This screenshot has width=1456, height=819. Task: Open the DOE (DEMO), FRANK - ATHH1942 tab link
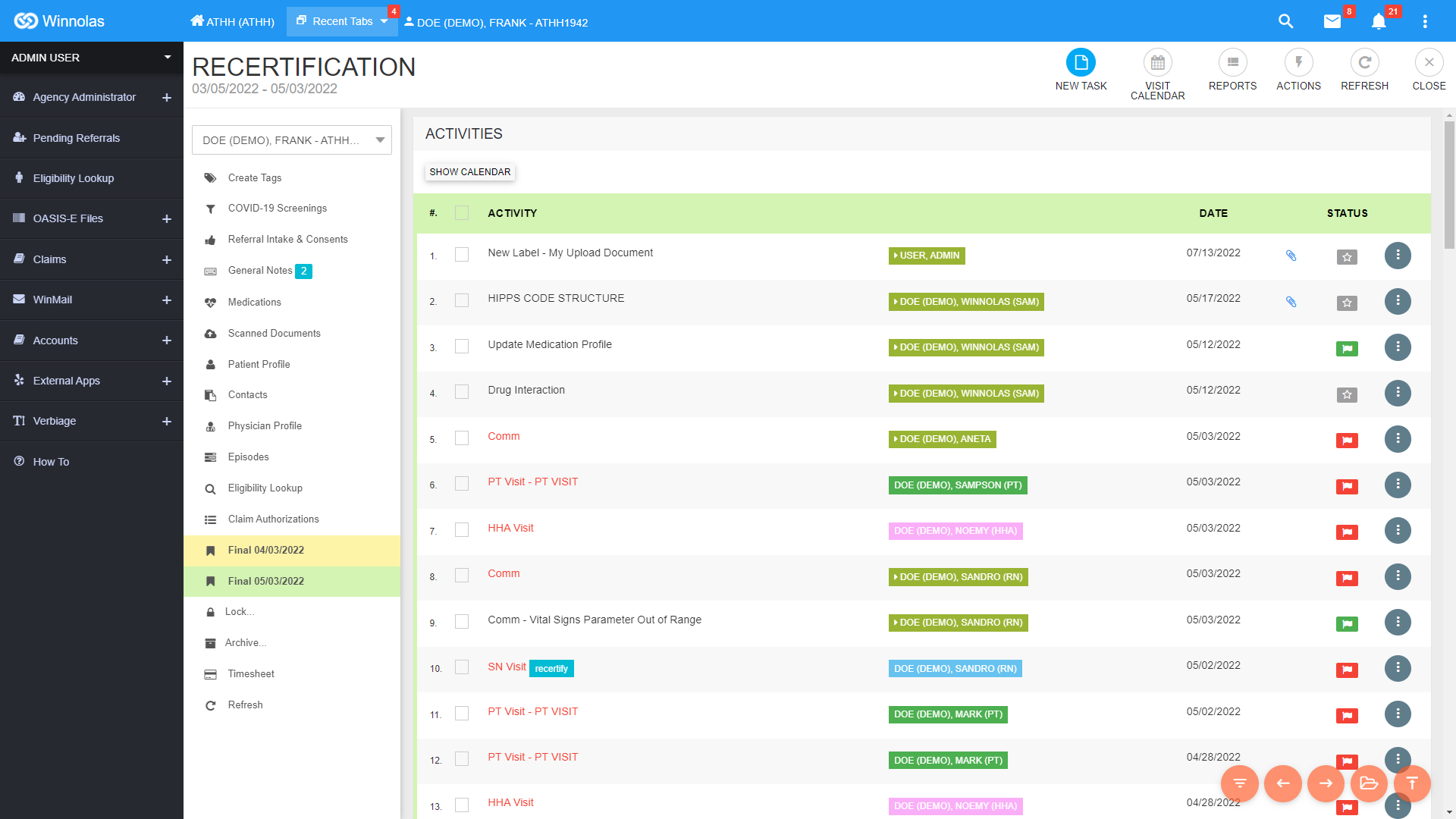tap(496, 22)
